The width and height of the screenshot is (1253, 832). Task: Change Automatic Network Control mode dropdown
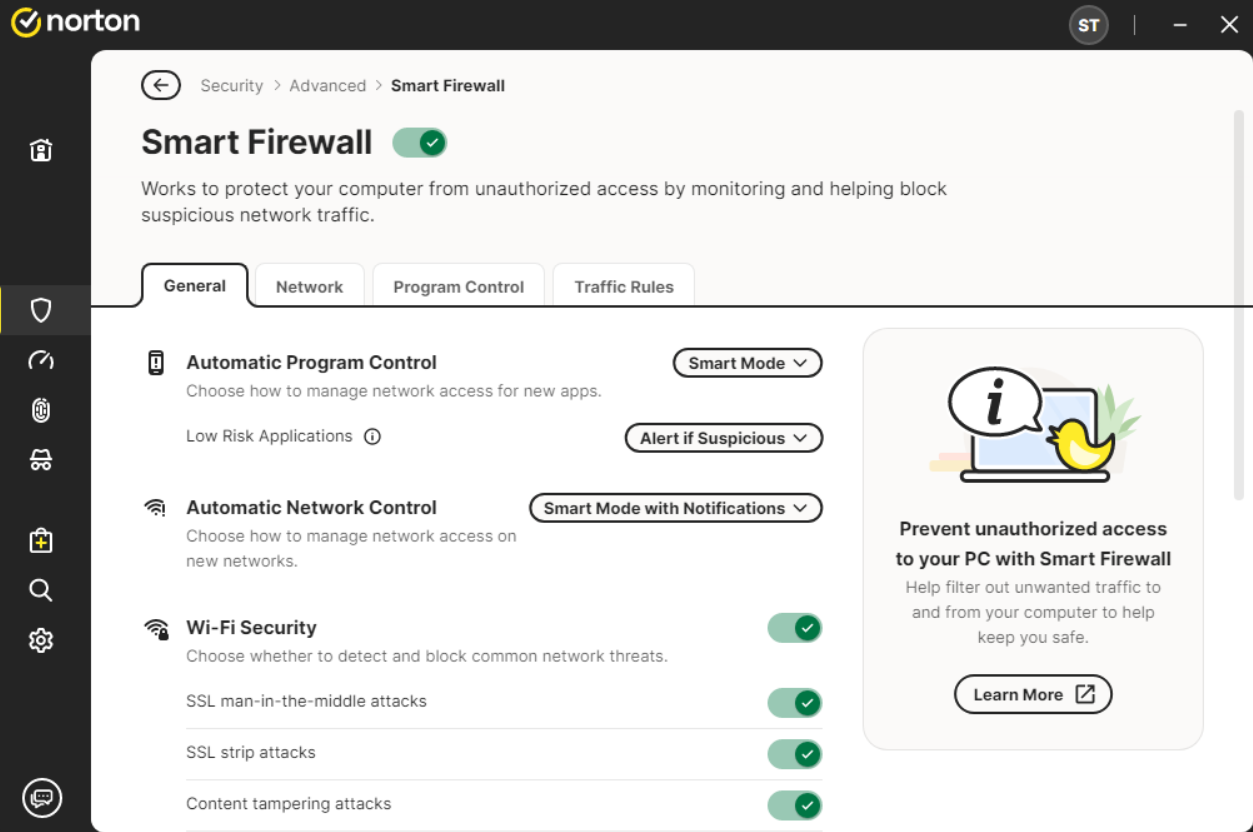click(x=675, y=508)
